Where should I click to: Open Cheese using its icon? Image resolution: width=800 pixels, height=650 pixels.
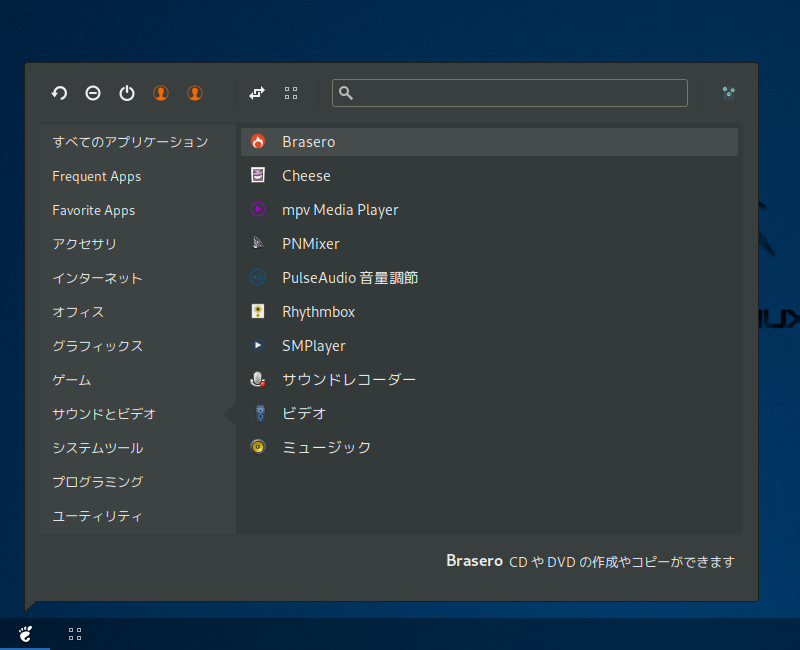[x=258, y=175]
